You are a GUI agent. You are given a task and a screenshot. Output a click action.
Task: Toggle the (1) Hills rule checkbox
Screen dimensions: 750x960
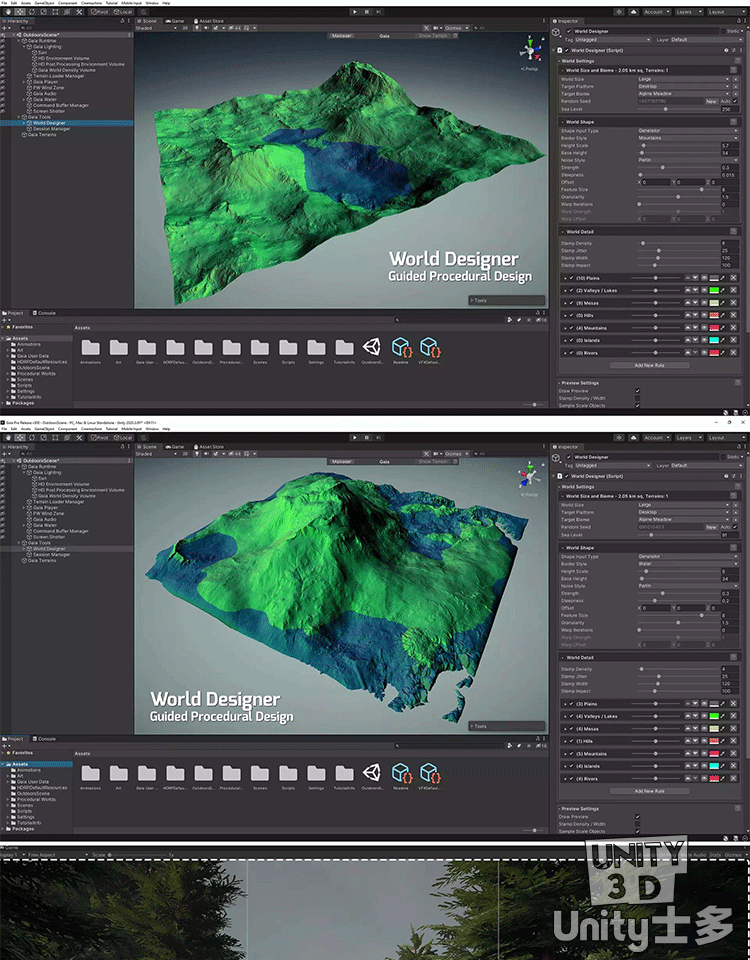tap(571, 741)
